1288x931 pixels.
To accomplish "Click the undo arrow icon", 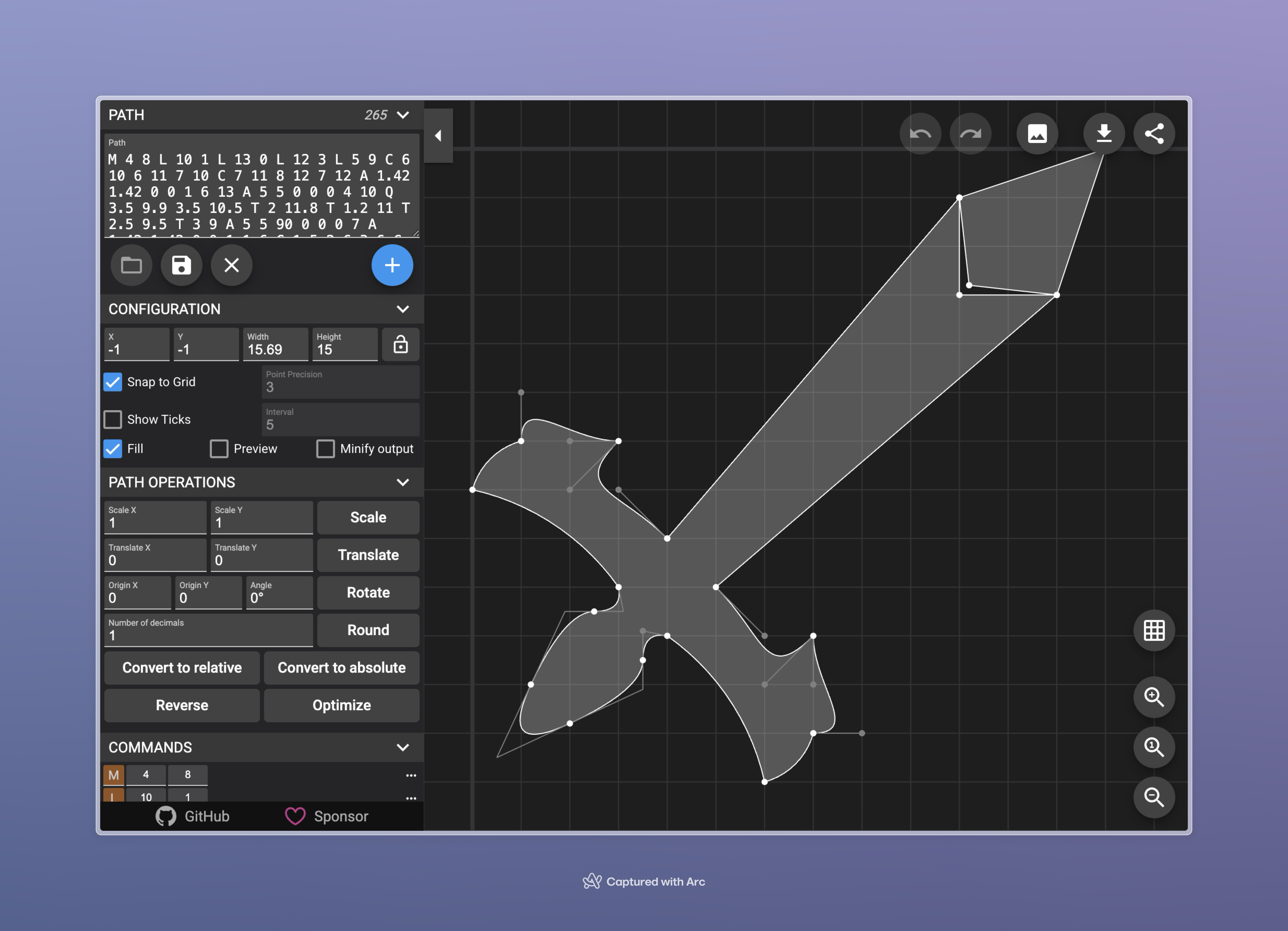I will click(x=920, y=134).
